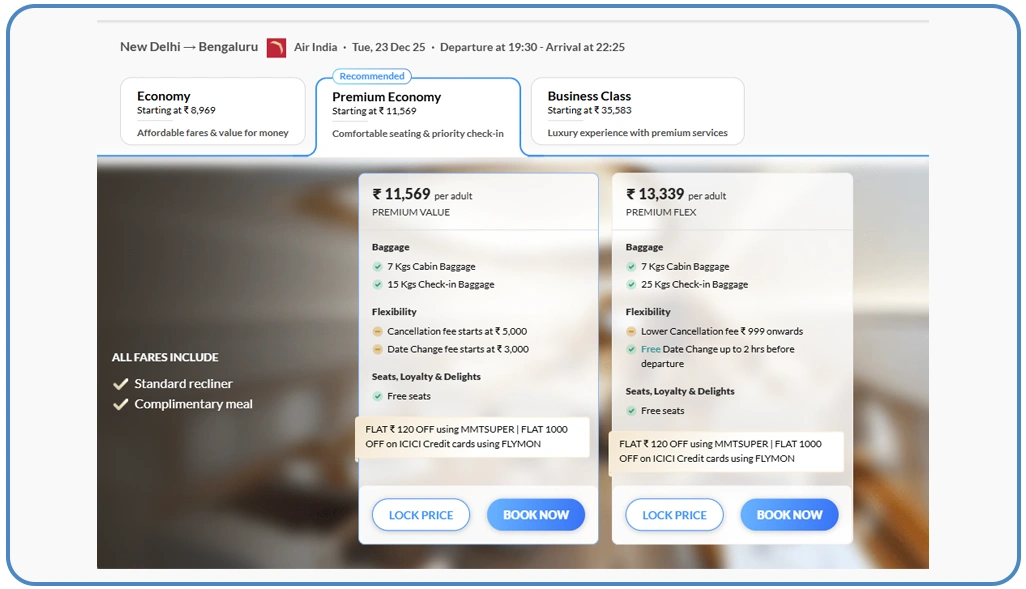
Task: Click green check icon beside 15 Kgs Check-in Baggage
Action: [x=378, y=285]
